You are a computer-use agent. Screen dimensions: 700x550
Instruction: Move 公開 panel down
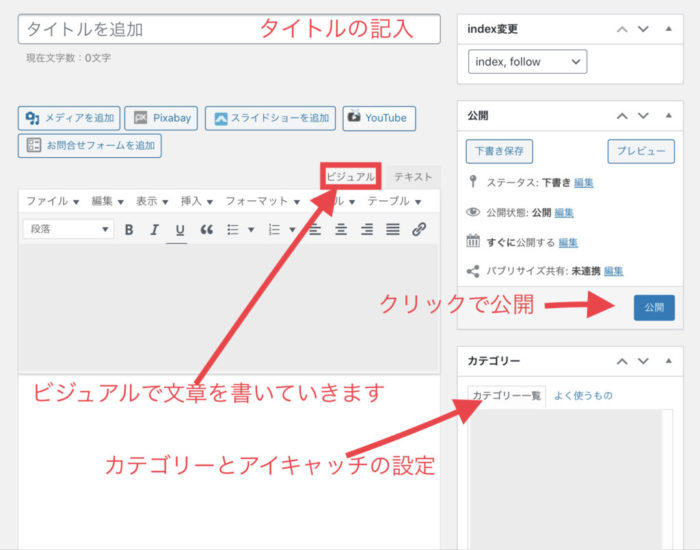[x=643, y=116]
